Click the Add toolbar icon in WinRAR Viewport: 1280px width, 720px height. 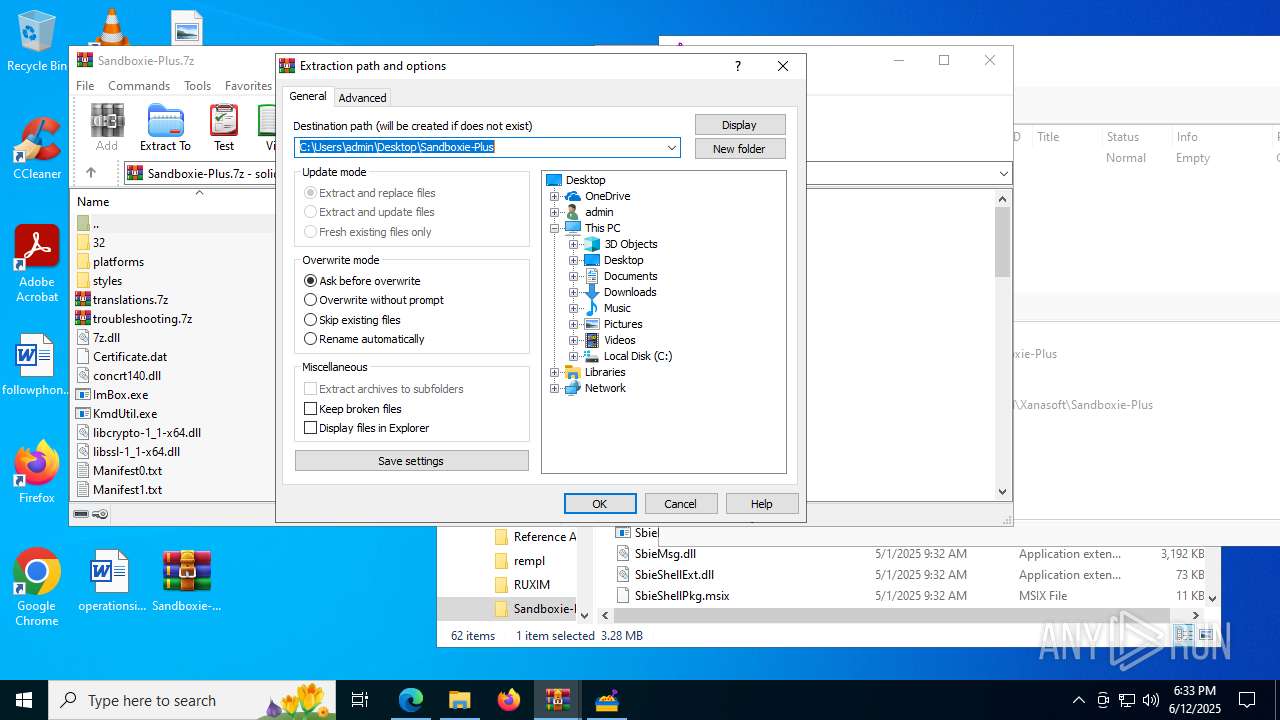(107, 128)
